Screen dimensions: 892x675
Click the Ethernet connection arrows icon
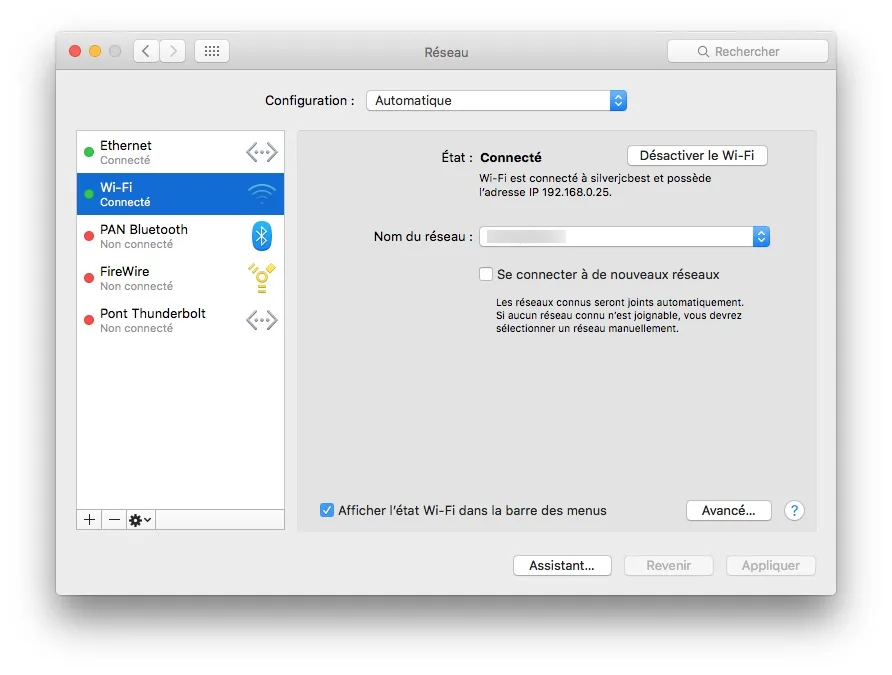pyautogui.click(x=261, y=152)
